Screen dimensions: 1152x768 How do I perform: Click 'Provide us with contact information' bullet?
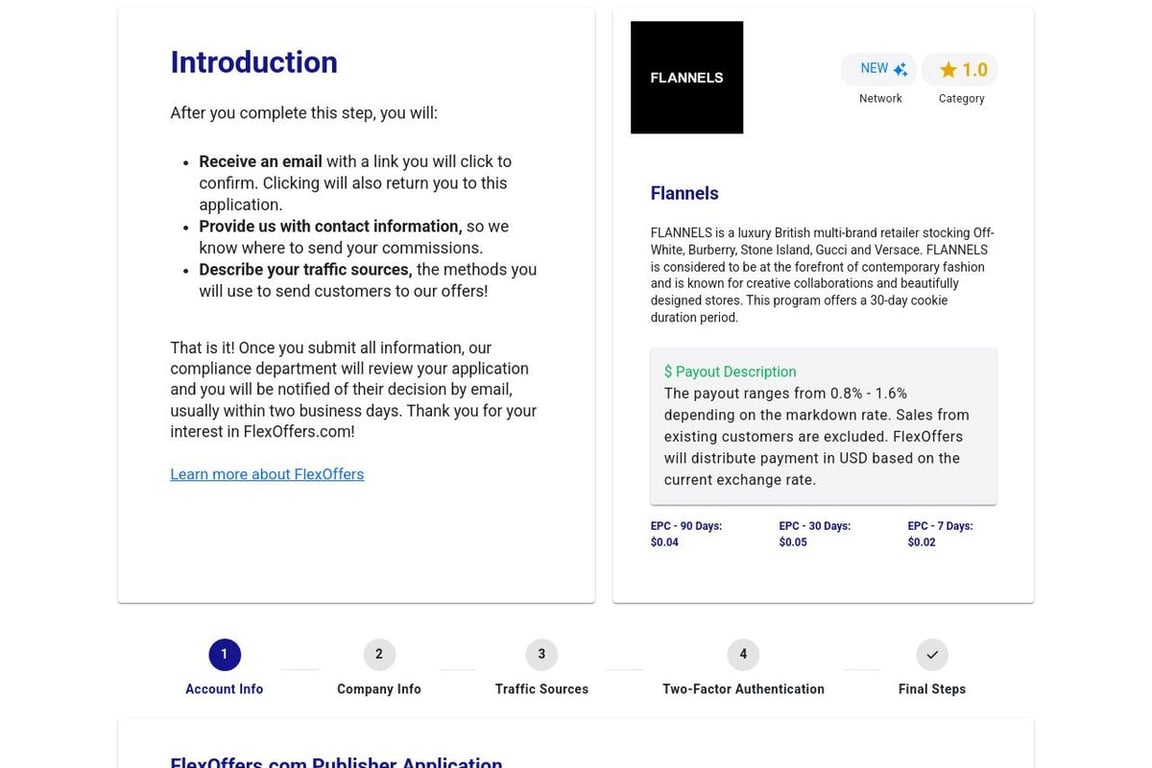[x=331, y=226]
